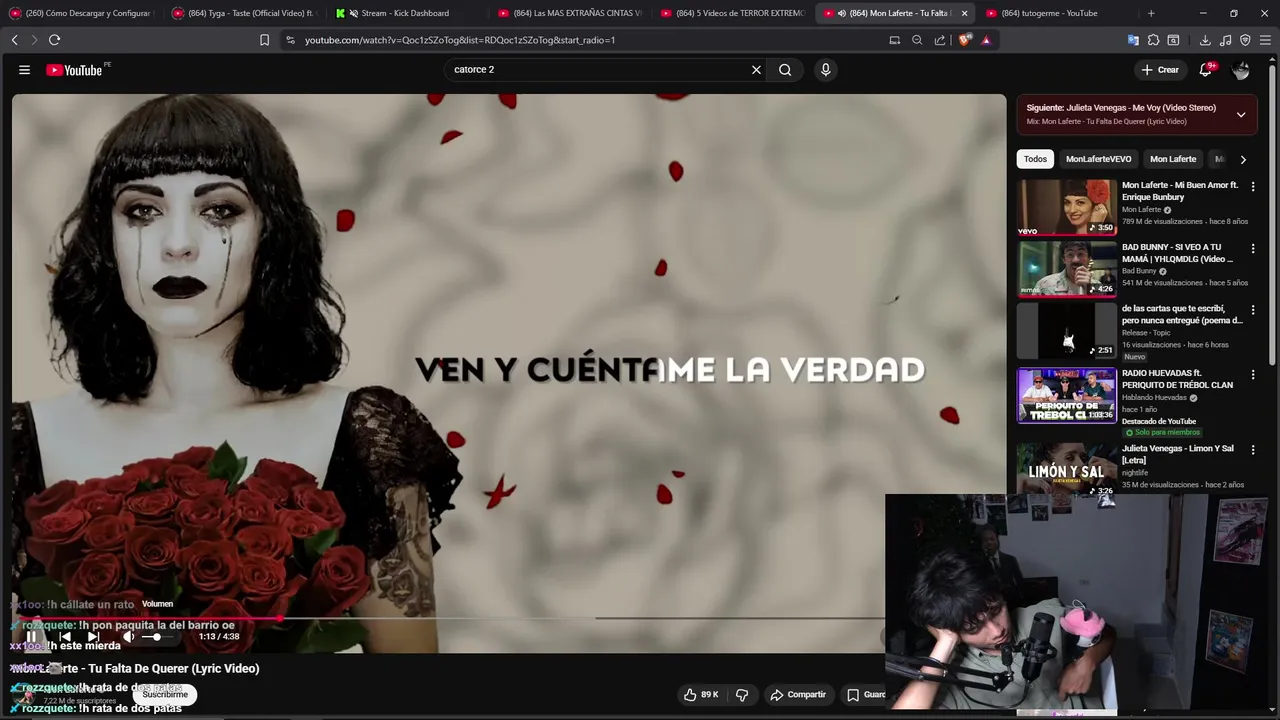1280x720 pixels.
Task: Go forward in browser history
Action: pyautogui.click(x=34, y=40)
